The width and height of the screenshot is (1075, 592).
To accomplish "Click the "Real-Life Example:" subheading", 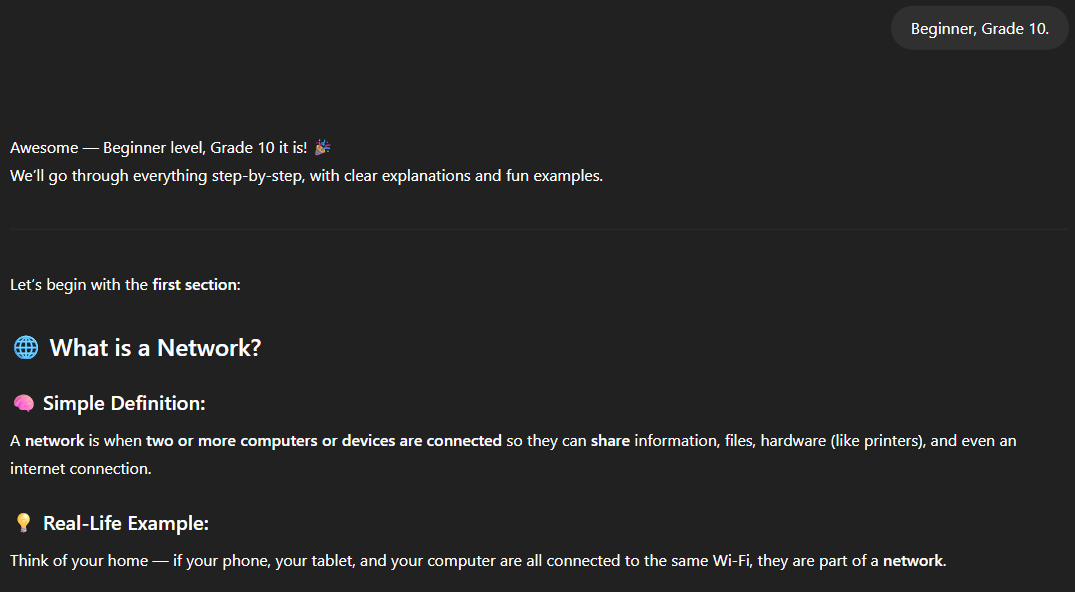I will [126, 524].
